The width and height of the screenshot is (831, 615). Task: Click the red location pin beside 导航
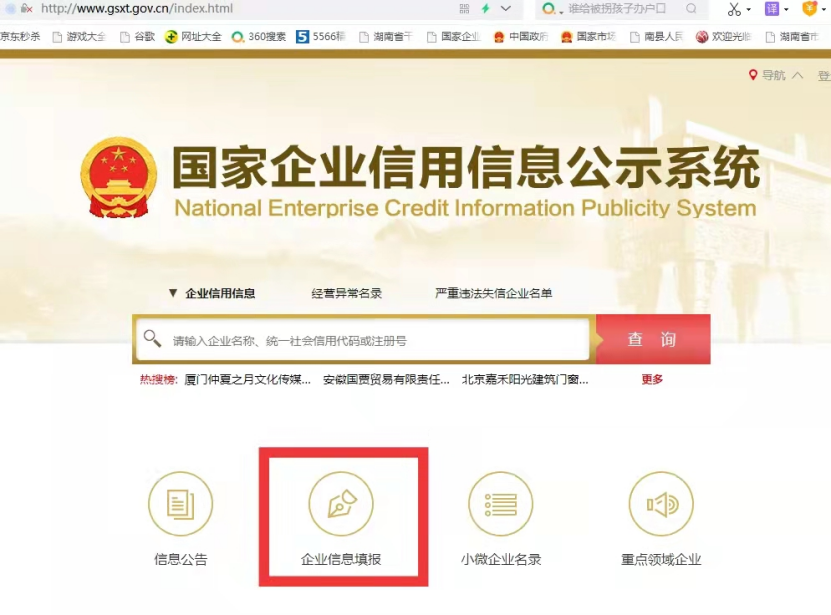click(x=753, y=75)
